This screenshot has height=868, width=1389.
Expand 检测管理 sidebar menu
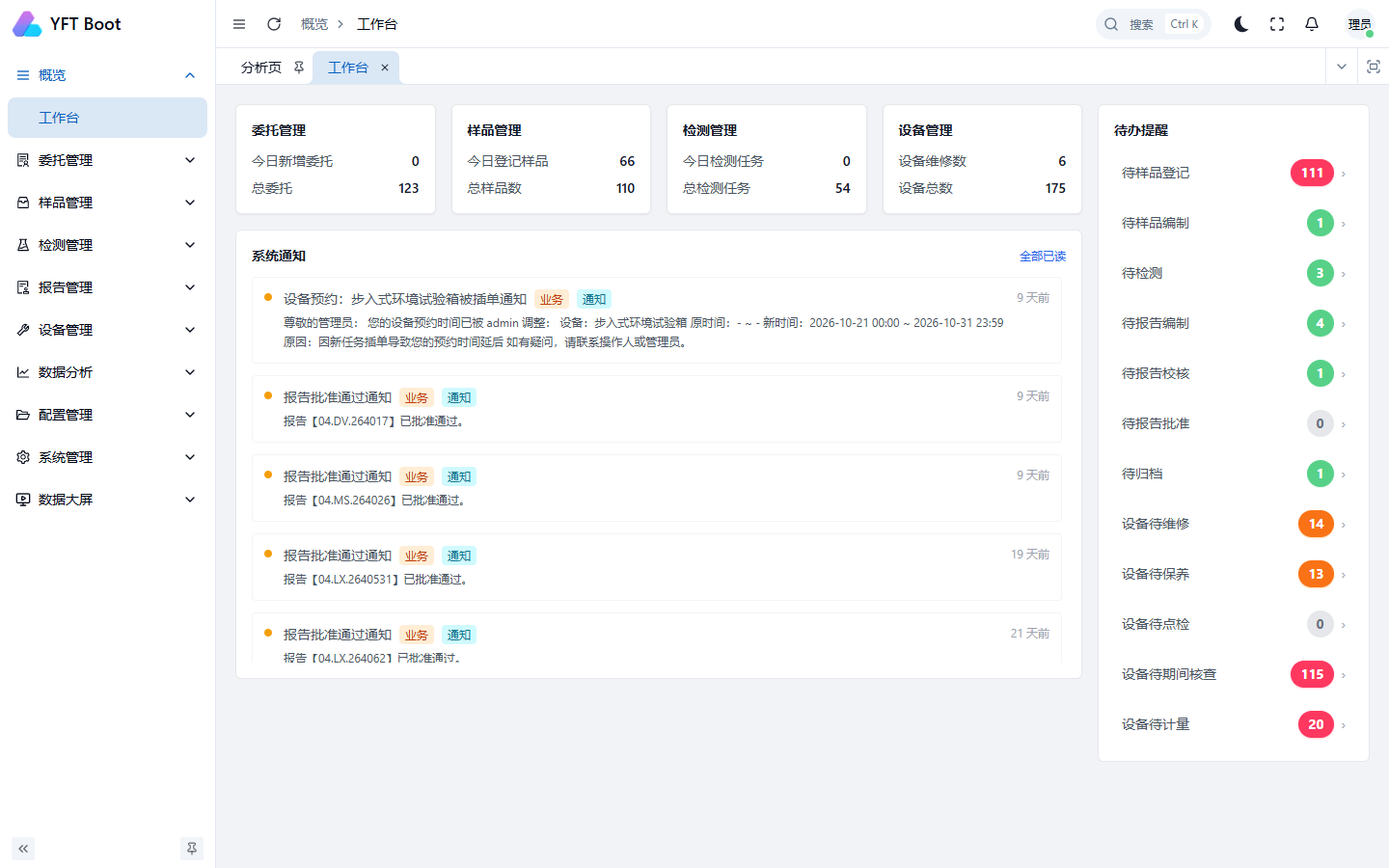(107, 245)
